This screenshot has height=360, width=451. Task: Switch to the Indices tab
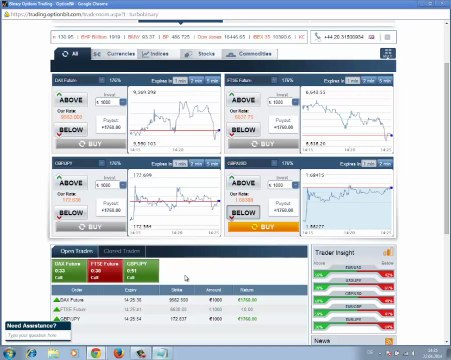tap(158, 54)
